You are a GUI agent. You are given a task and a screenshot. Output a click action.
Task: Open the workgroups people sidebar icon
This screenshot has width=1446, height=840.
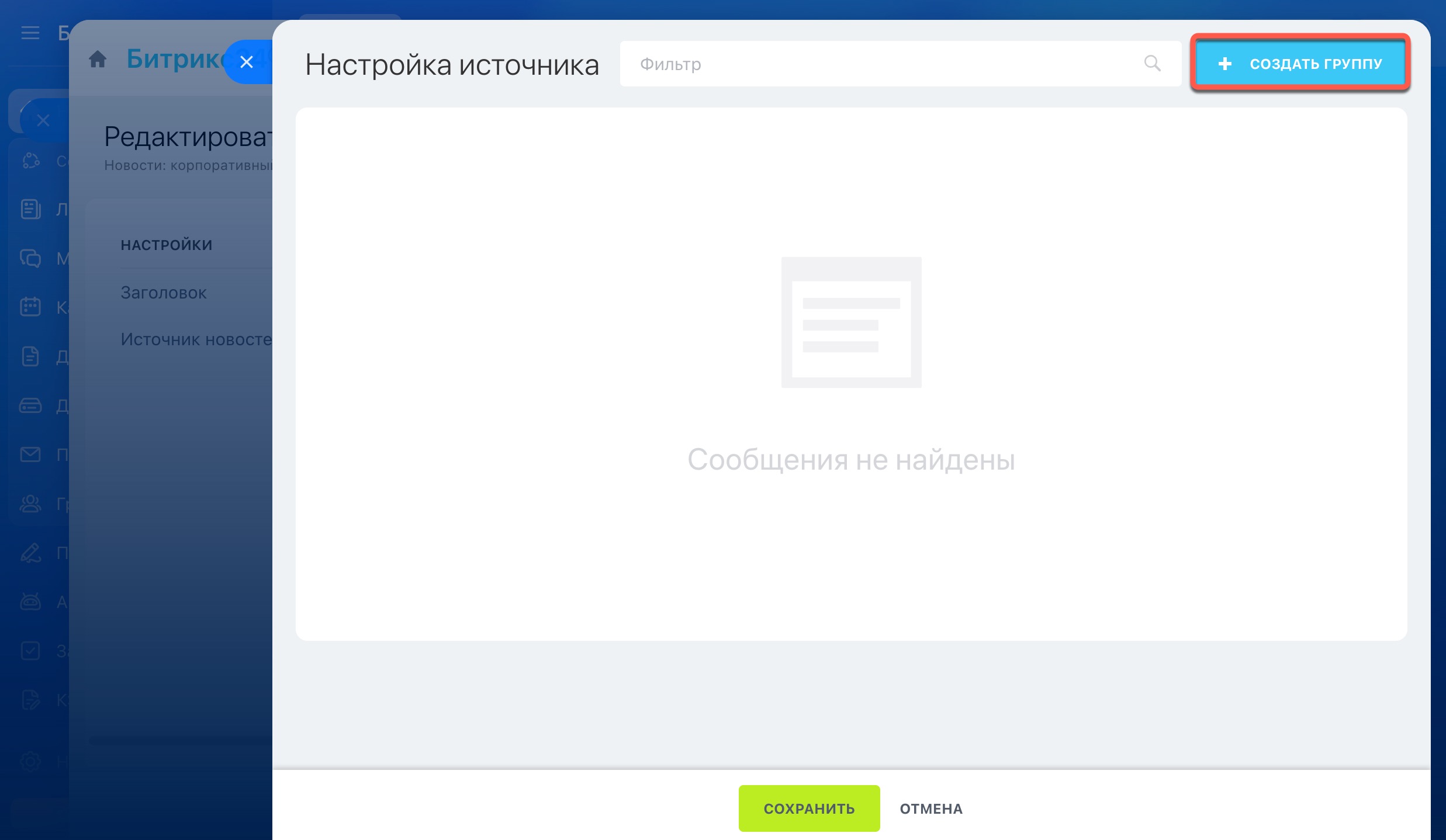(x=30, y=504)
